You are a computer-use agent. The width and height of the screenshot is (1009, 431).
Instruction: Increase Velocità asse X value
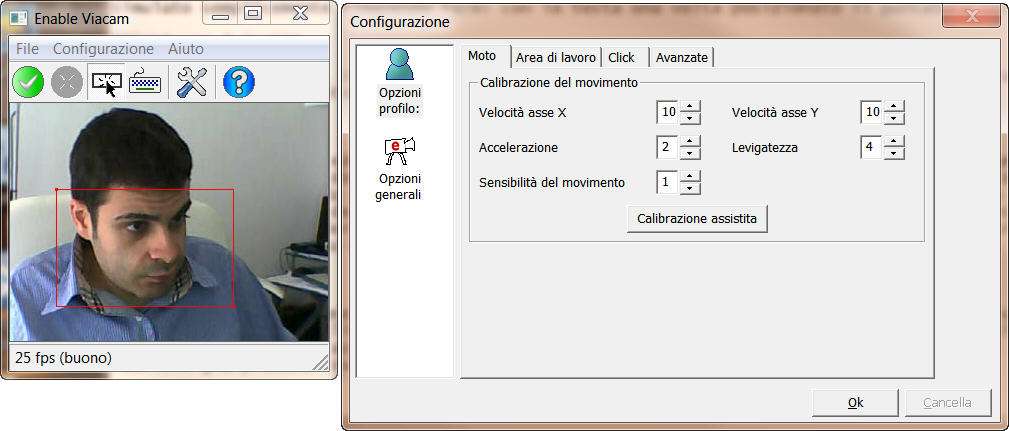click(x=690, y=106)
